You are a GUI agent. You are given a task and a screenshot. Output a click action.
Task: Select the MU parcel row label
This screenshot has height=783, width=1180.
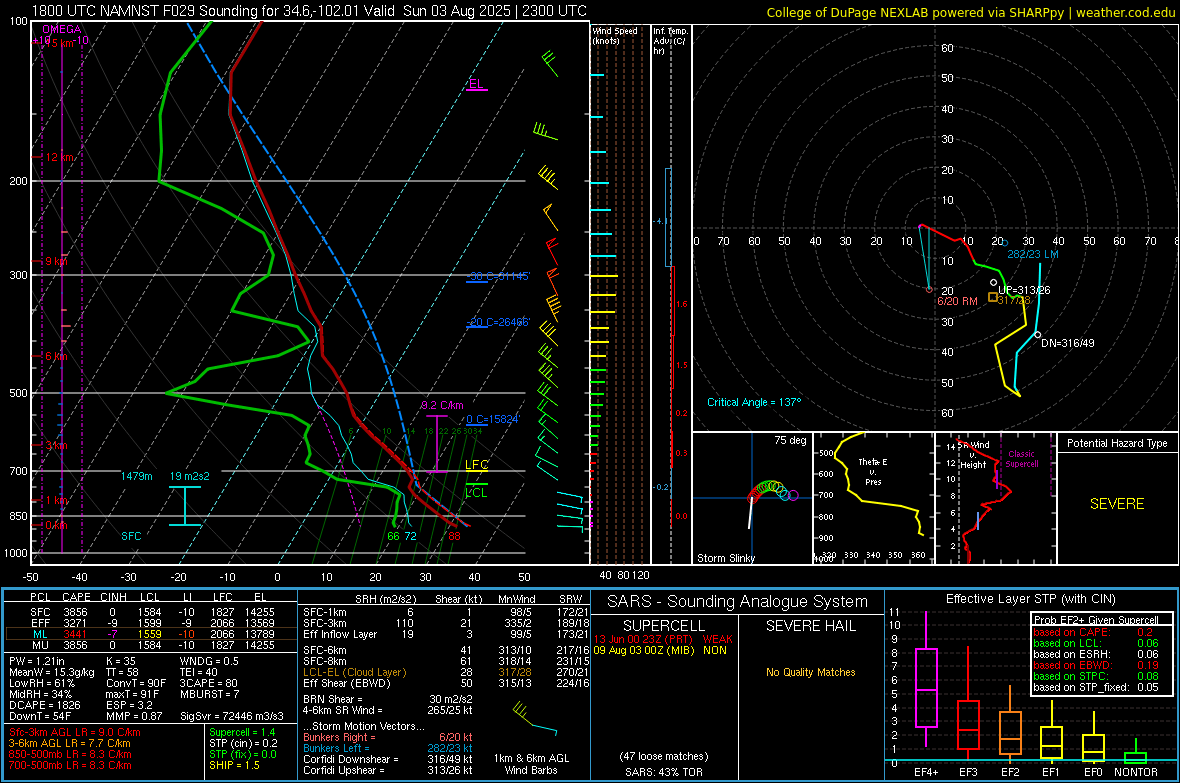coord(41,645)
